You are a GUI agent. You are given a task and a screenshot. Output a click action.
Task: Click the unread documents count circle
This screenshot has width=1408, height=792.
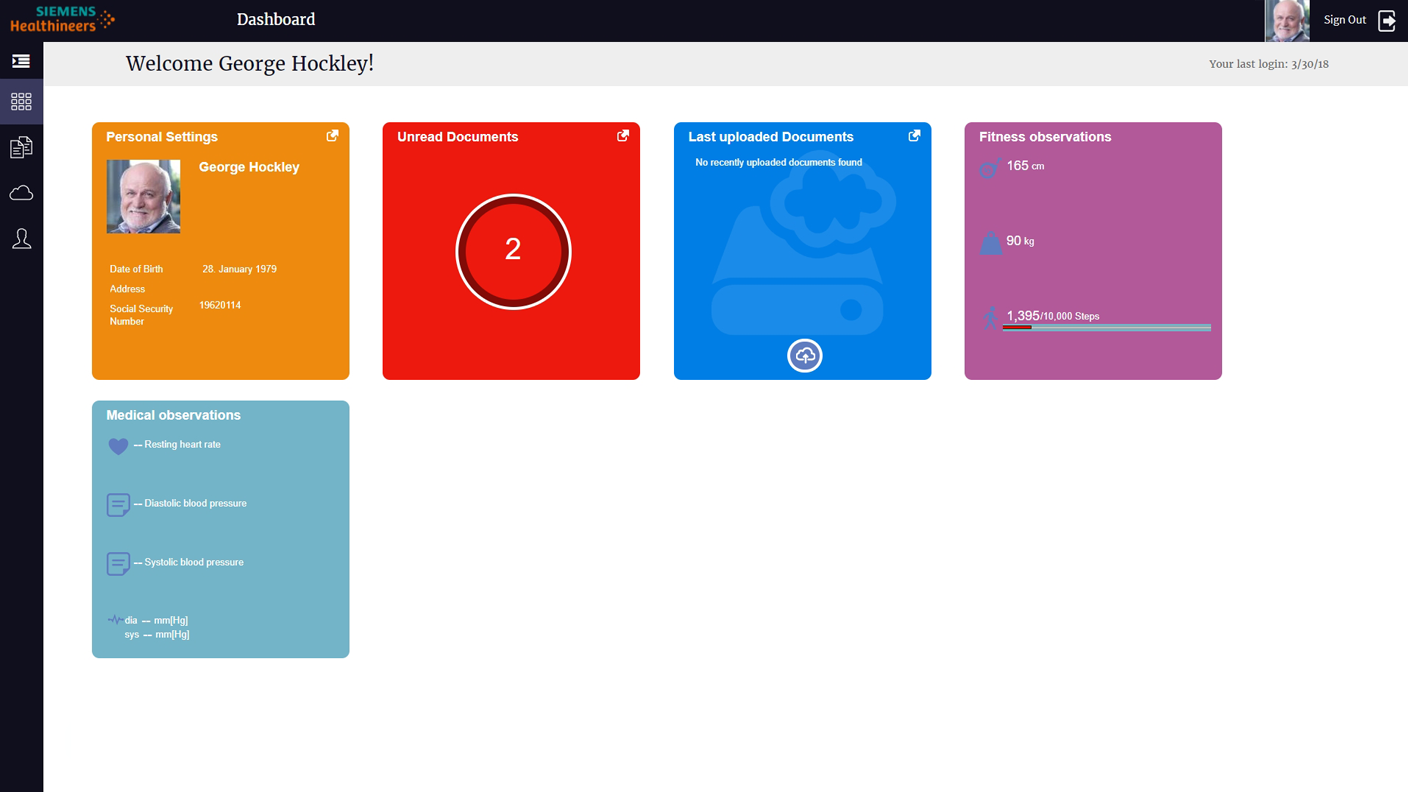click(x=513, y=251)
